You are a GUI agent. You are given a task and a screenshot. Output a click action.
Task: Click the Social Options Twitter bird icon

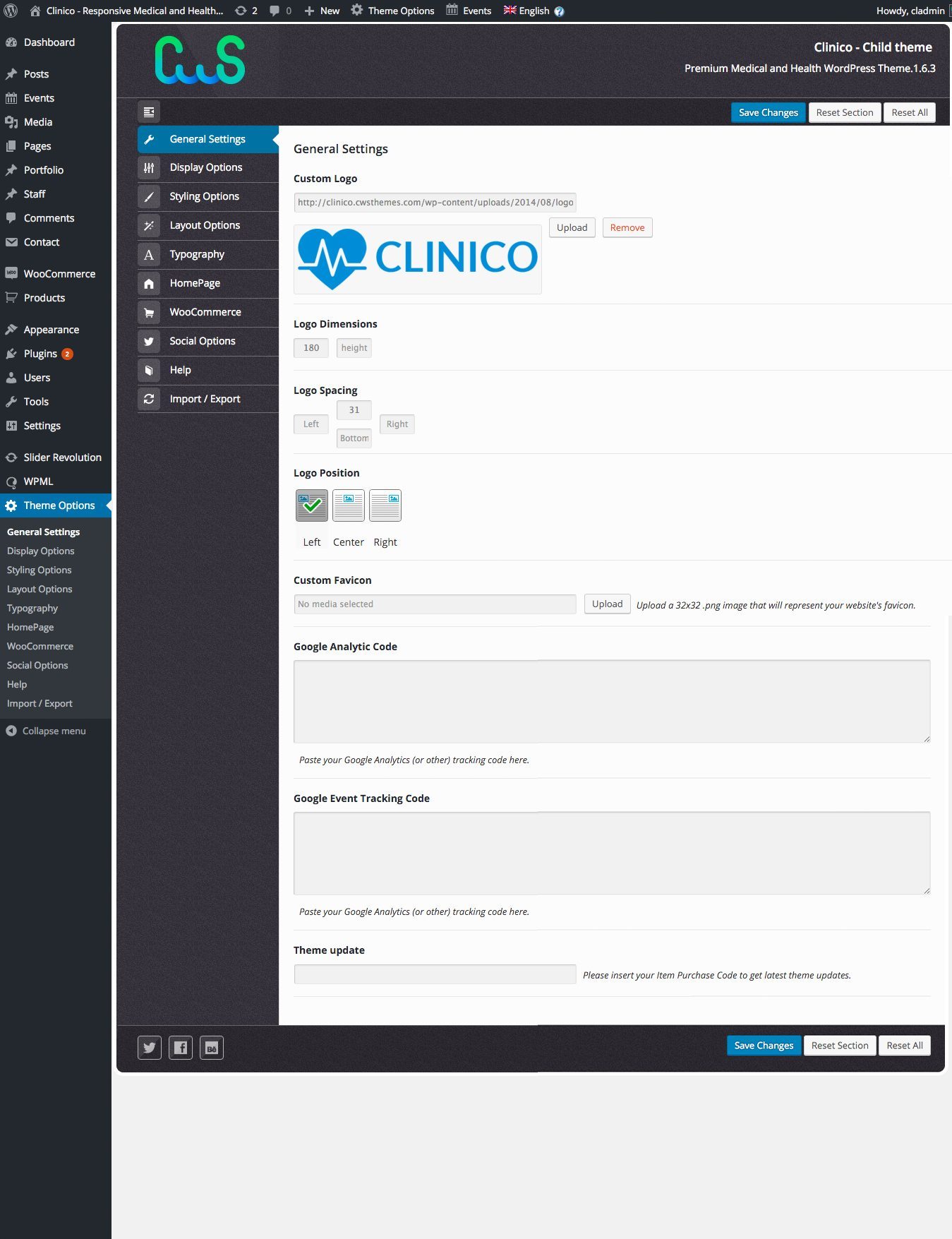149,341
